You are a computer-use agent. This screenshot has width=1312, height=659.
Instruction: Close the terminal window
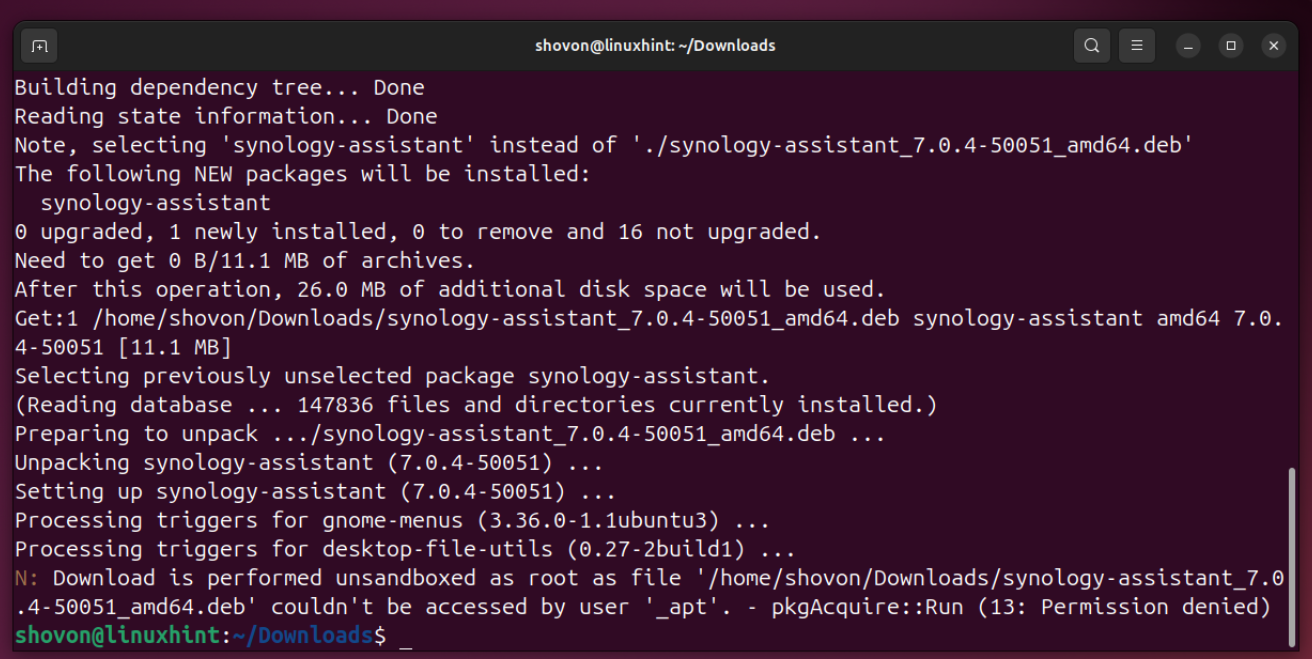[1273, 46]
